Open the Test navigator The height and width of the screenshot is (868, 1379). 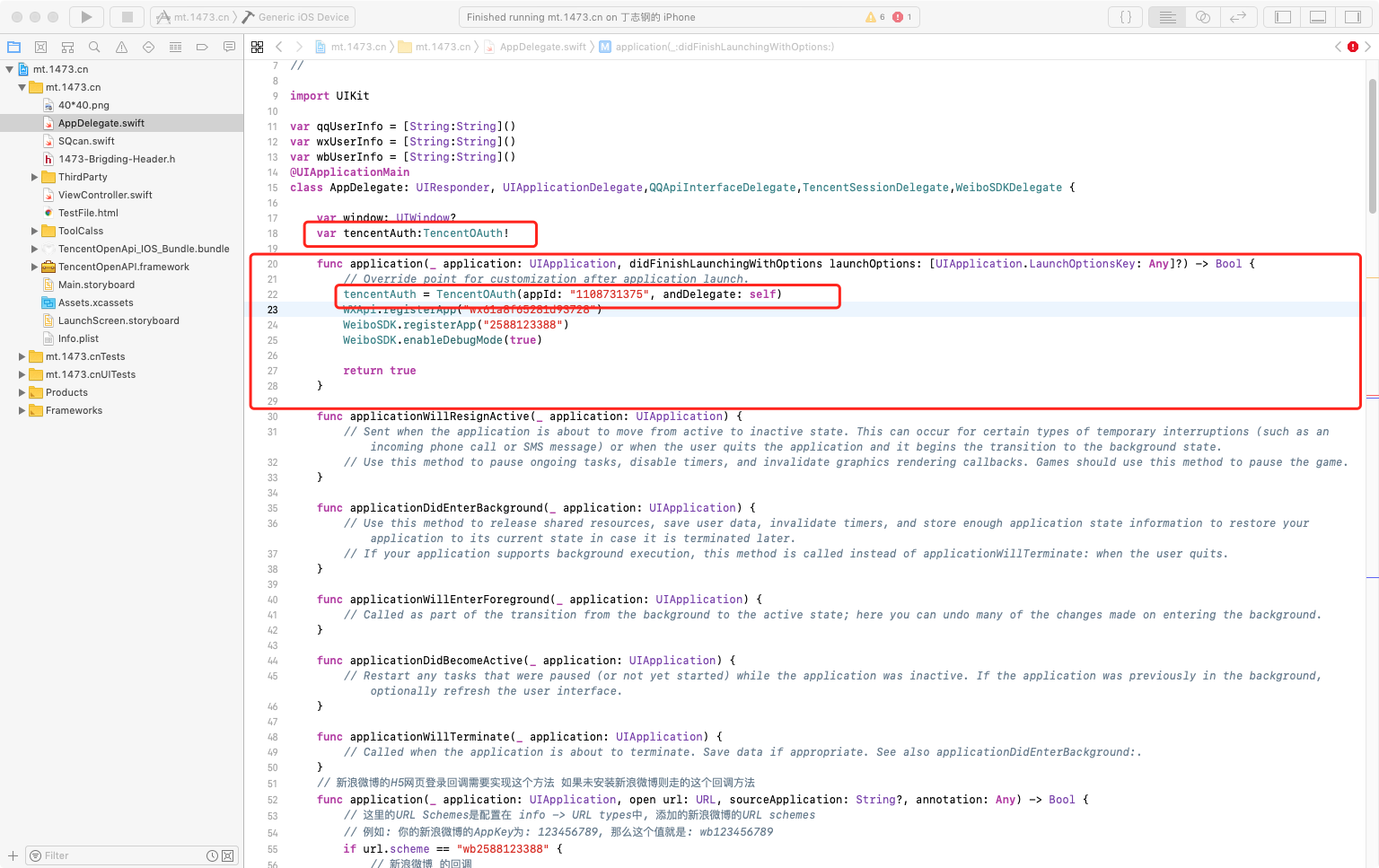(x=148, y=47)
